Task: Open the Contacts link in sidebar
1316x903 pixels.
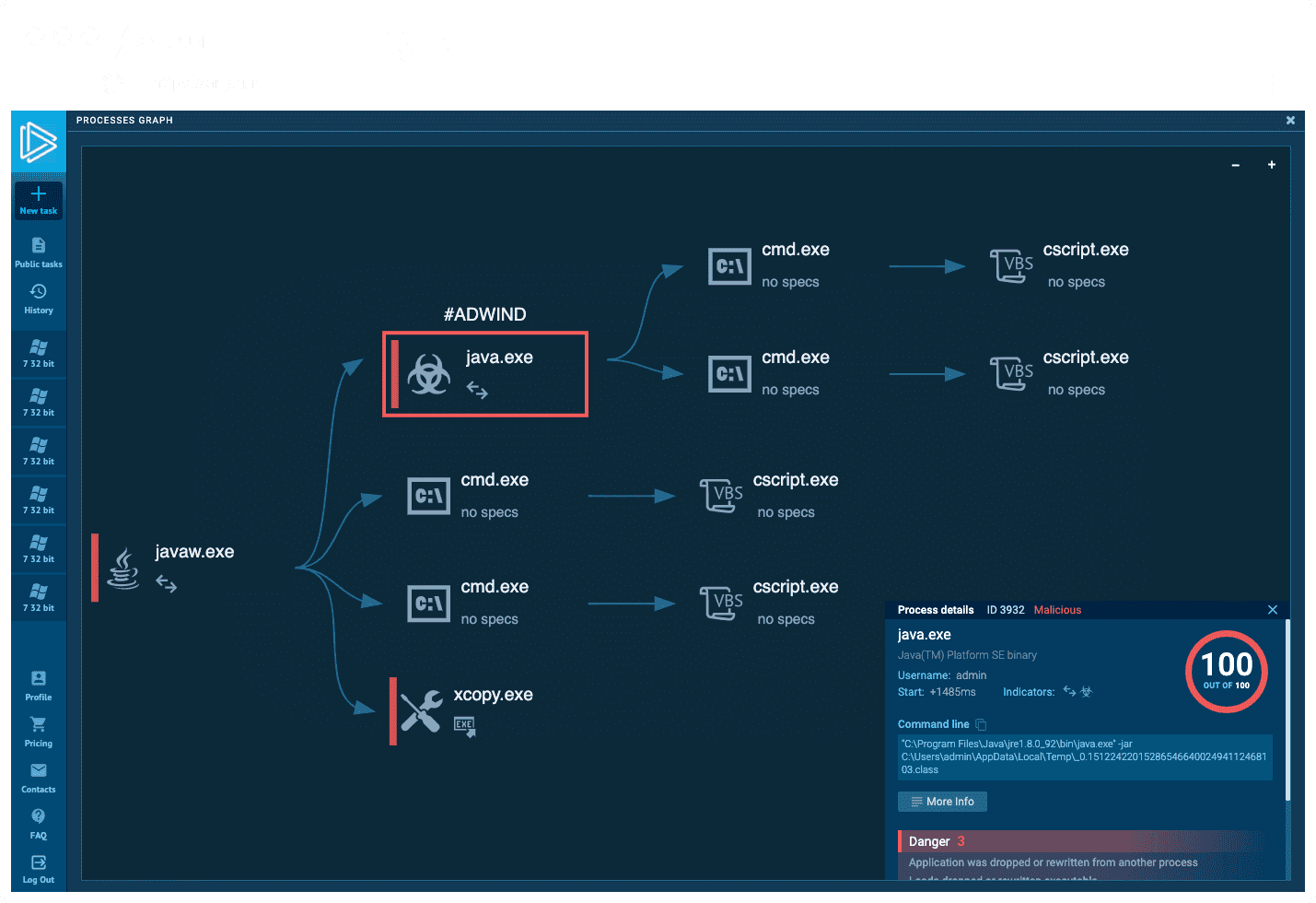Action: (x=39, y=771)
